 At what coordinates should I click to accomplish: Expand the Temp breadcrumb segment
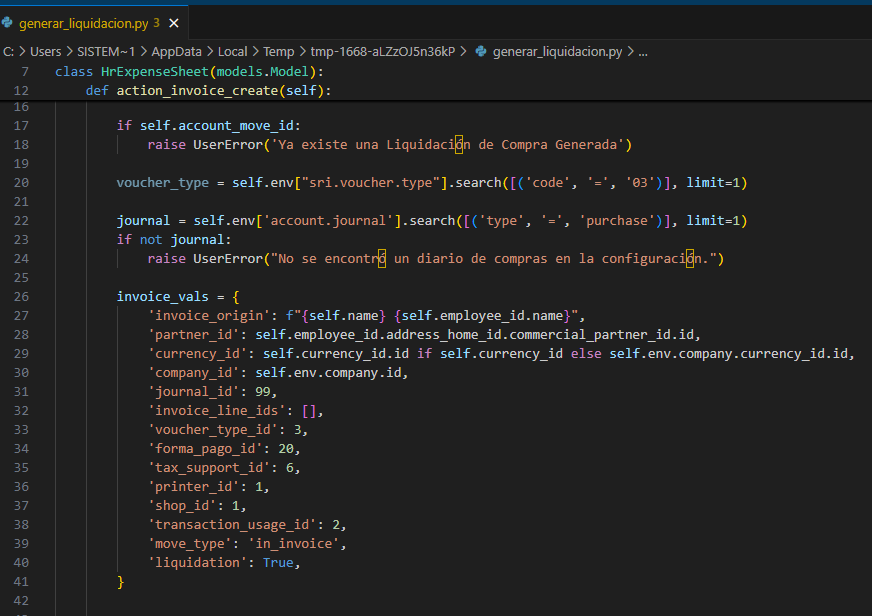278,51
